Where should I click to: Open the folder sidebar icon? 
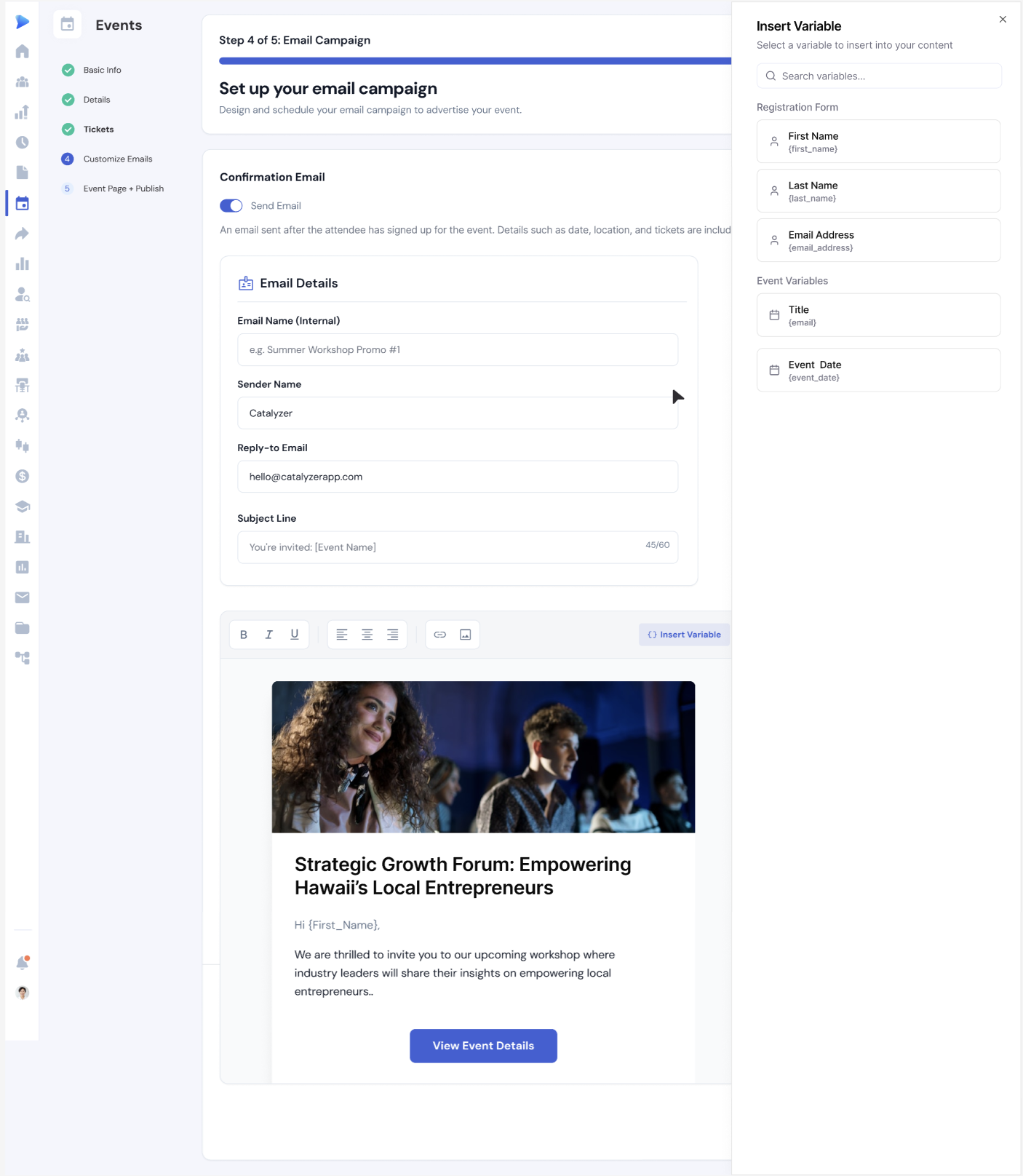pos(23,628)
